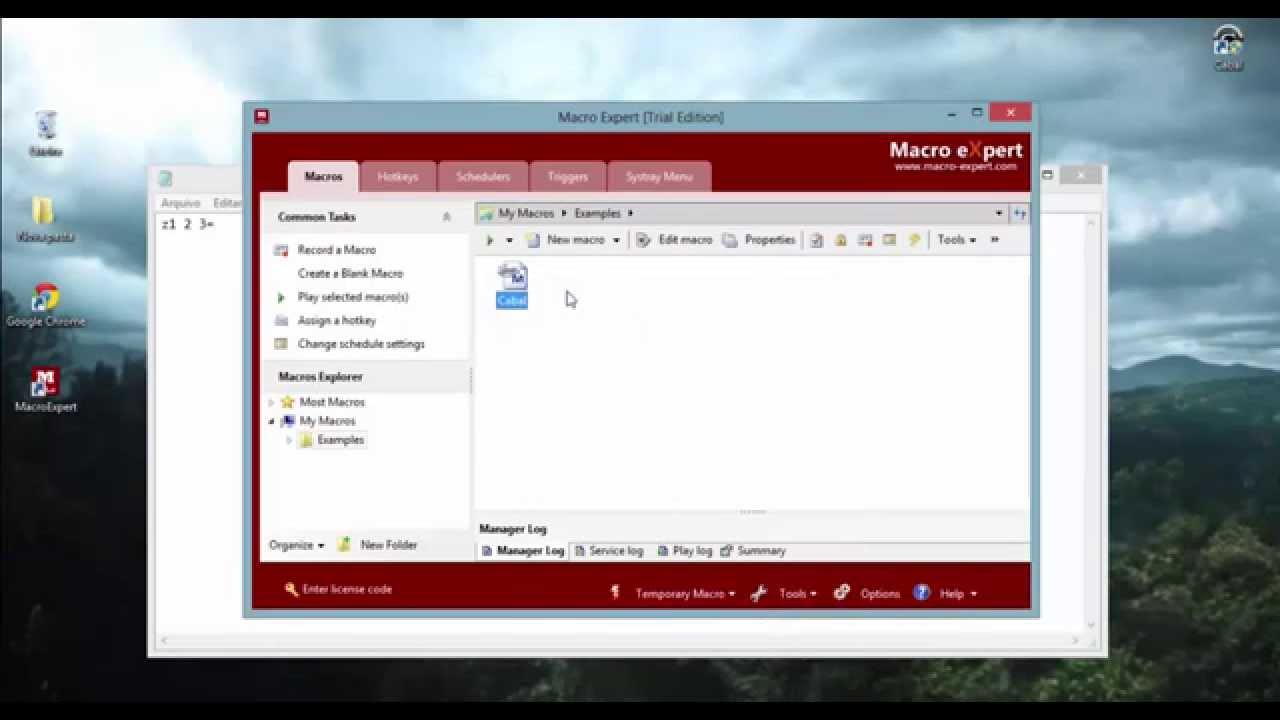Select the Google Chrome desktop shortcut
Image resolution: width=1280 pixels, height=720 pixels.
coord(45,305)
